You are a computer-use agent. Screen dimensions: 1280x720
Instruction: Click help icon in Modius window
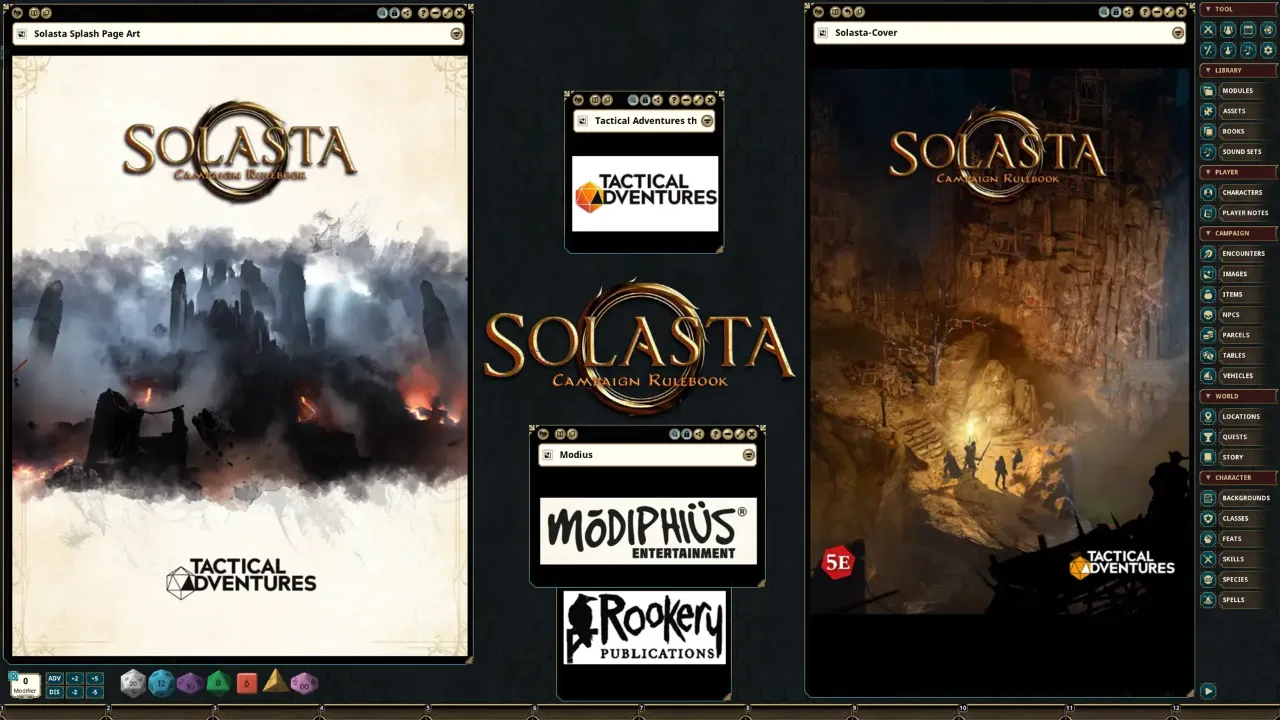coord(716,434)
